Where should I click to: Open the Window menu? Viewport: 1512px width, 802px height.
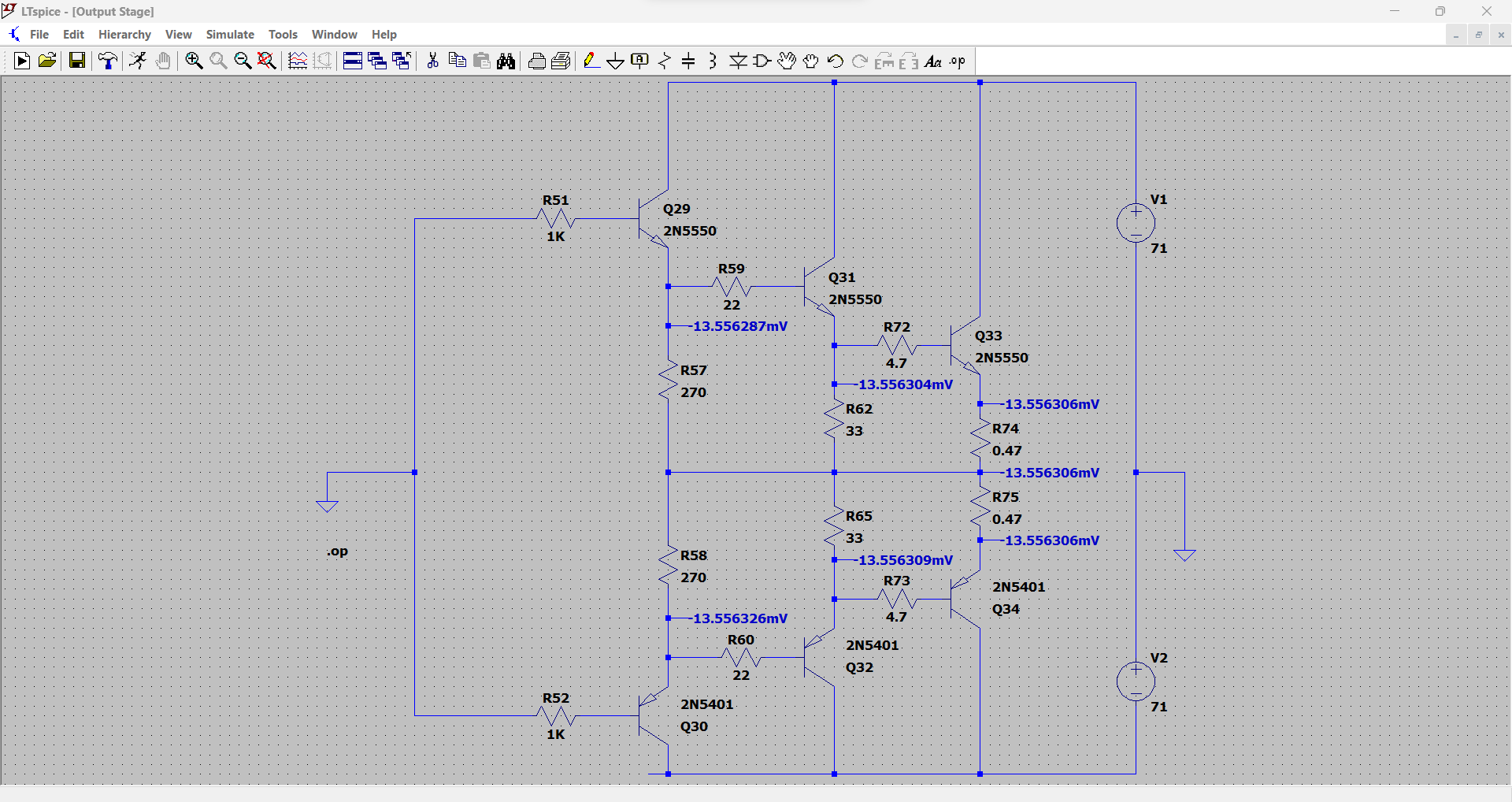(334, 35)
